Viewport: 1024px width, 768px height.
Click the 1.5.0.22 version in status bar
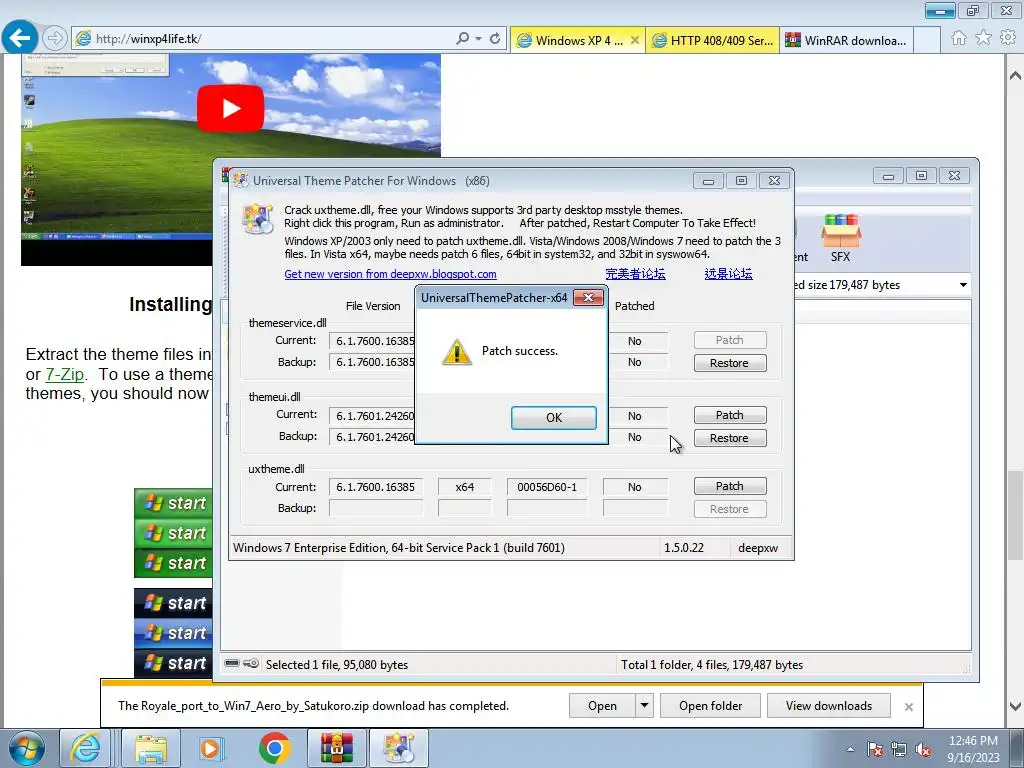684,548
